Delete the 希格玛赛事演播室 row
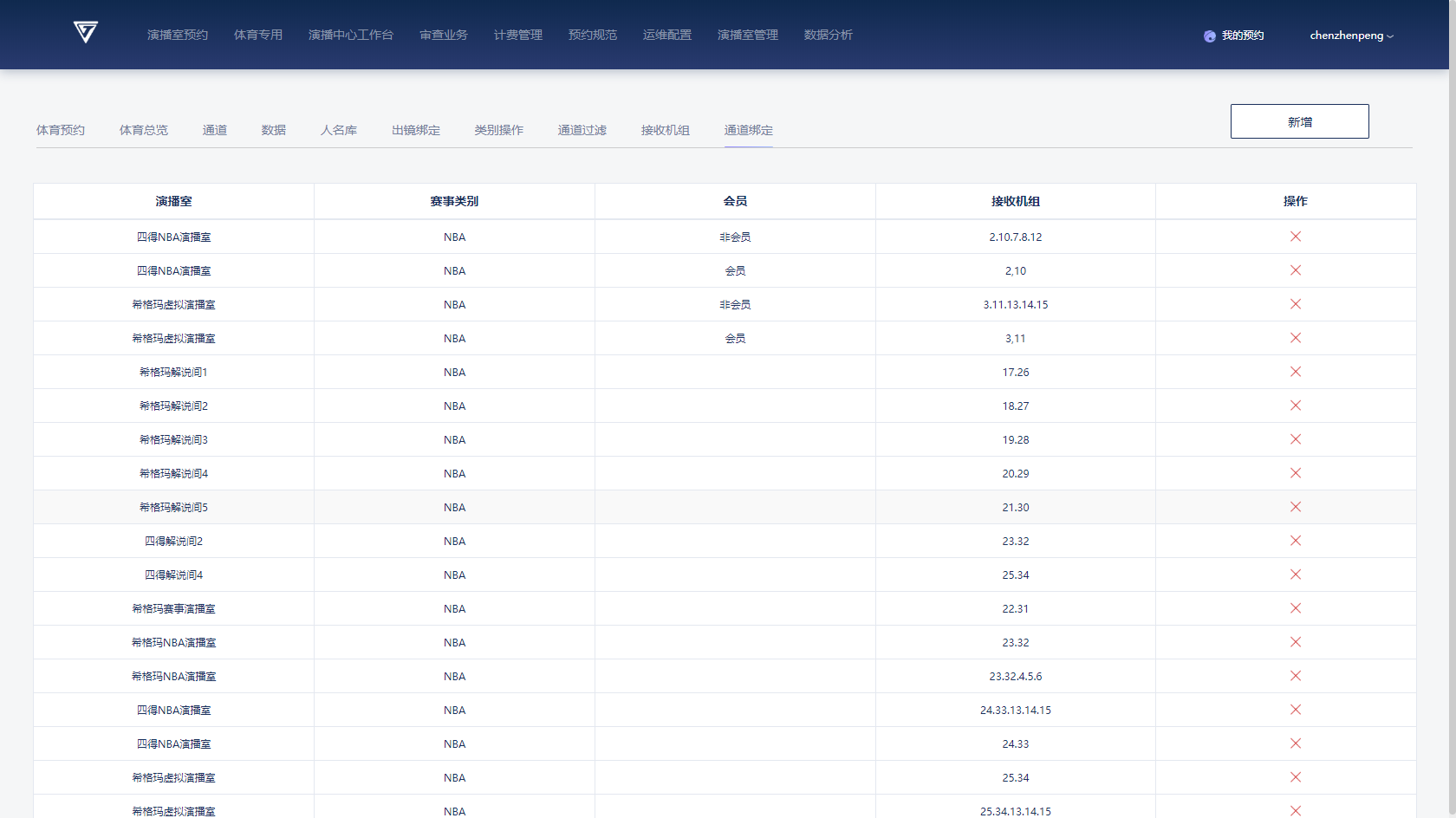The height and width of the screenshot is (818, 1456). (1295, 608)
